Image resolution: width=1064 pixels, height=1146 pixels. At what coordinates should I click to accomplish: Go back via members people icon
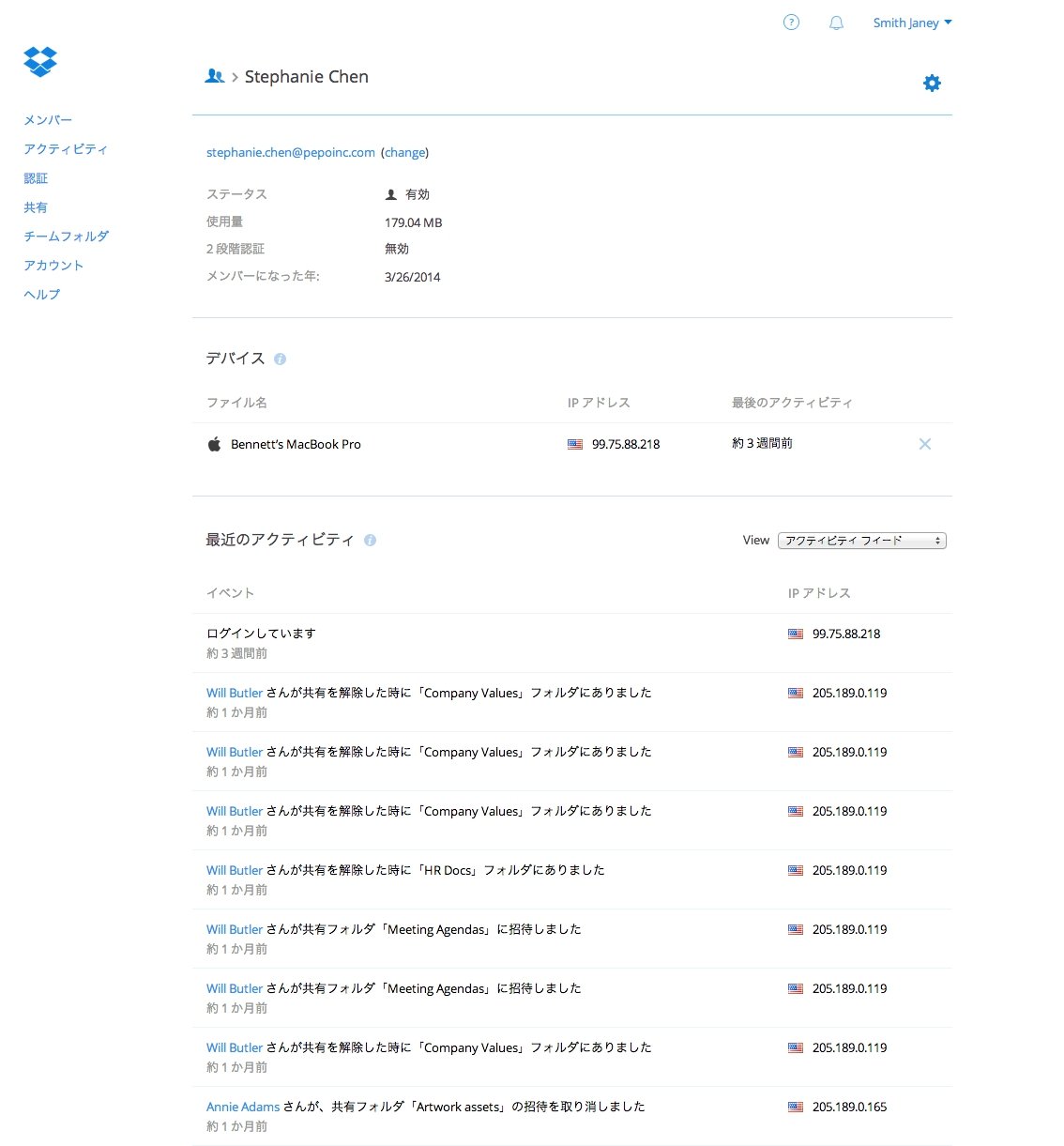pos(214,76)
